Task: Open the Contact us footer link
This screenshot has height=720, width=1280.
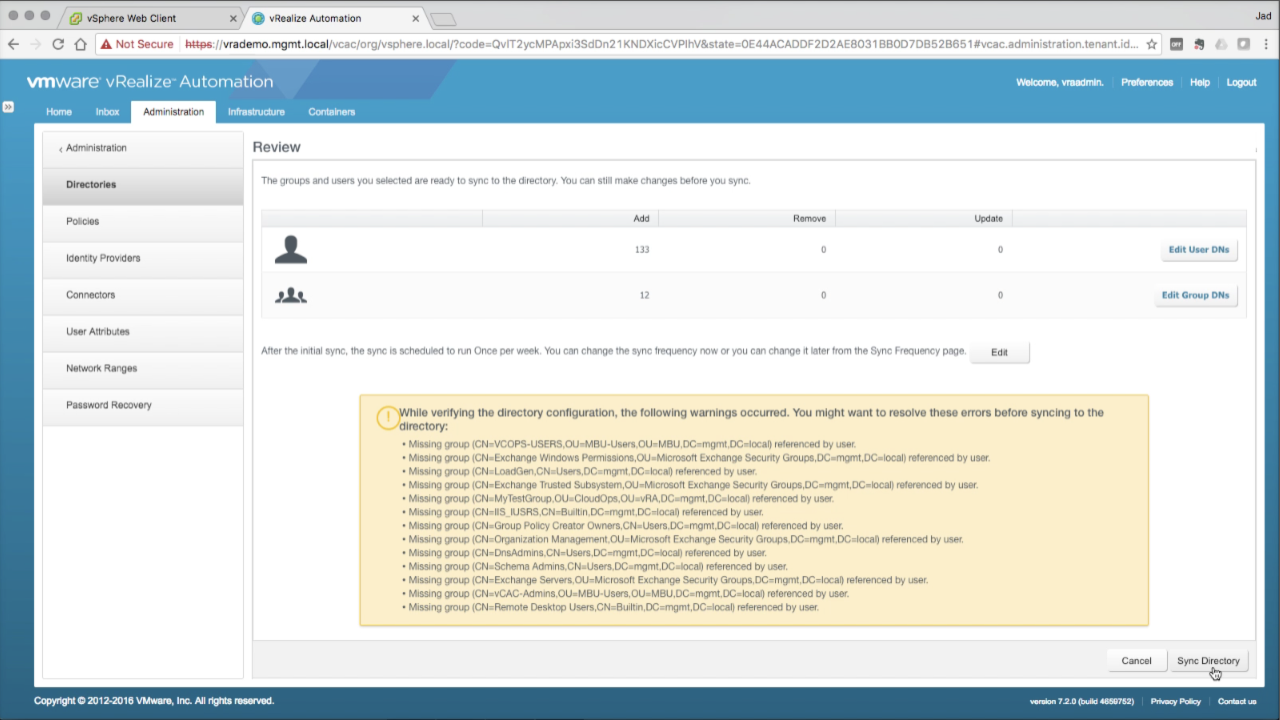Action: tap(1237, 701)
